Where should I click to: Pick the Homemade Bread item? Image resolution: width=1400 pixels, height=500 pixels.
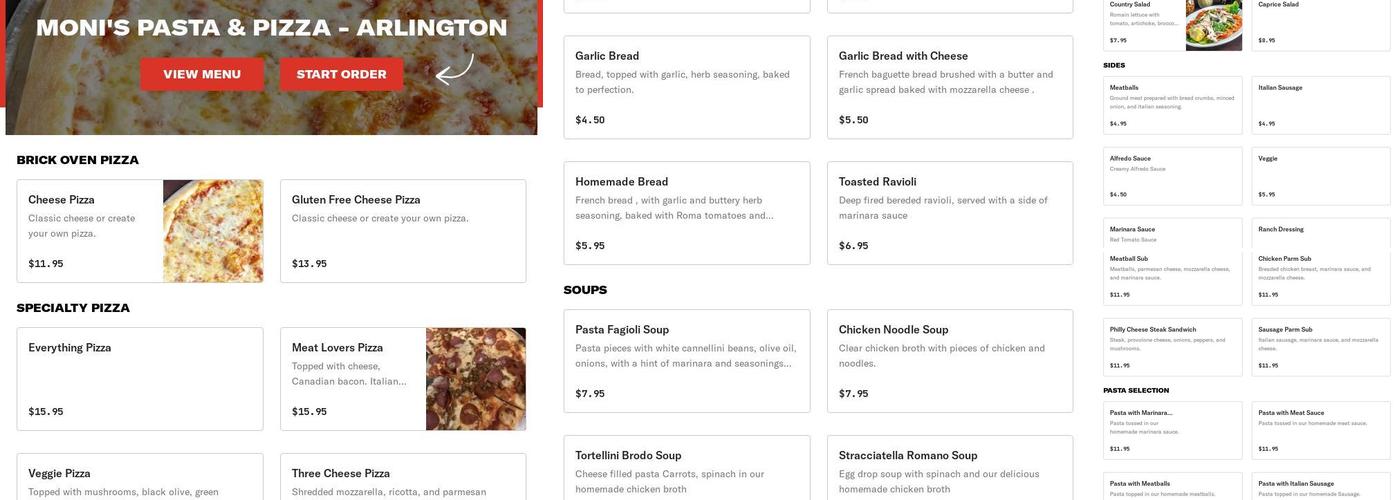pyautogui.click(x=687, y=213)
